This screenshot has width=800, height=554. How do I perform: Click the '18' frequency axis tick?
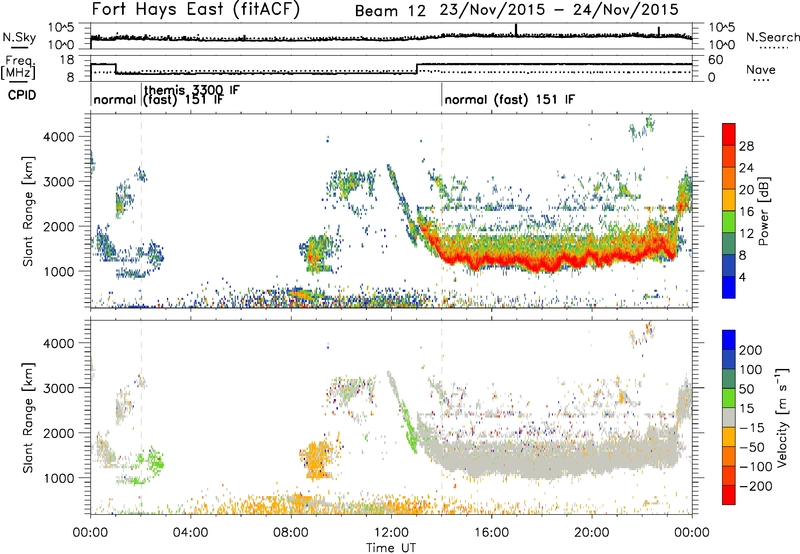click(67, 60)
